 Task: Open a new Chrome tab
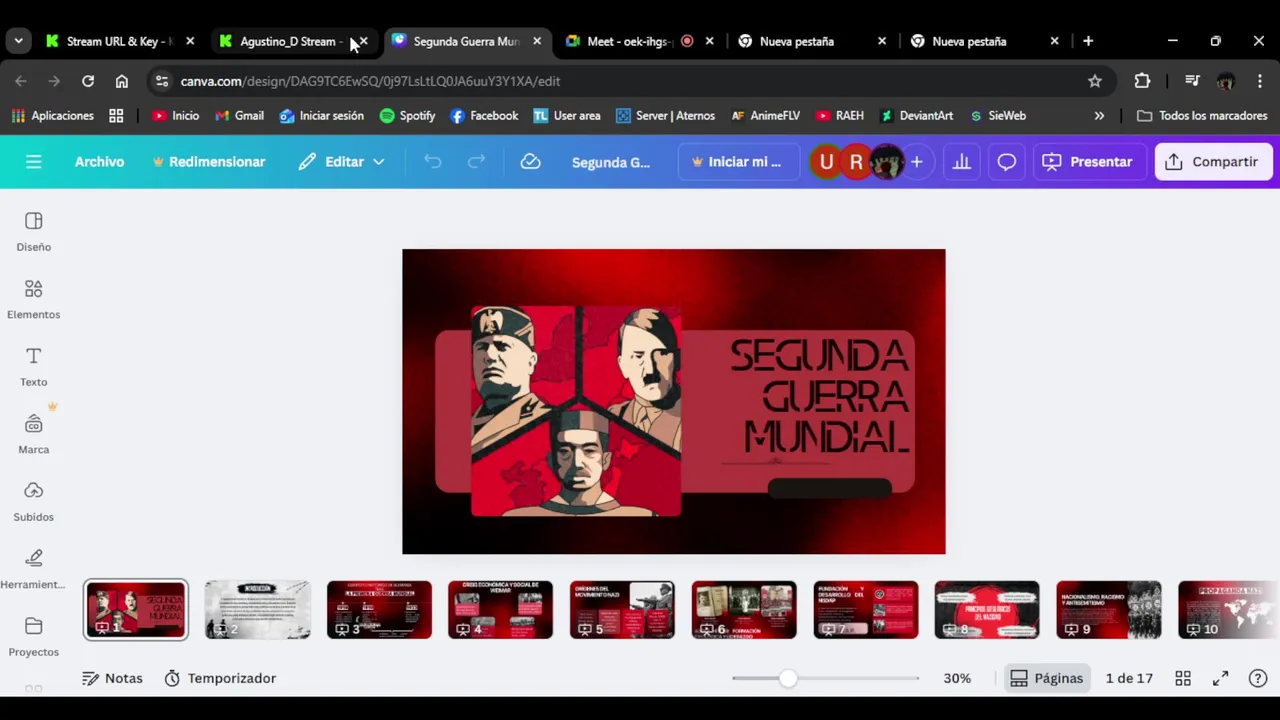(1088, 41)
